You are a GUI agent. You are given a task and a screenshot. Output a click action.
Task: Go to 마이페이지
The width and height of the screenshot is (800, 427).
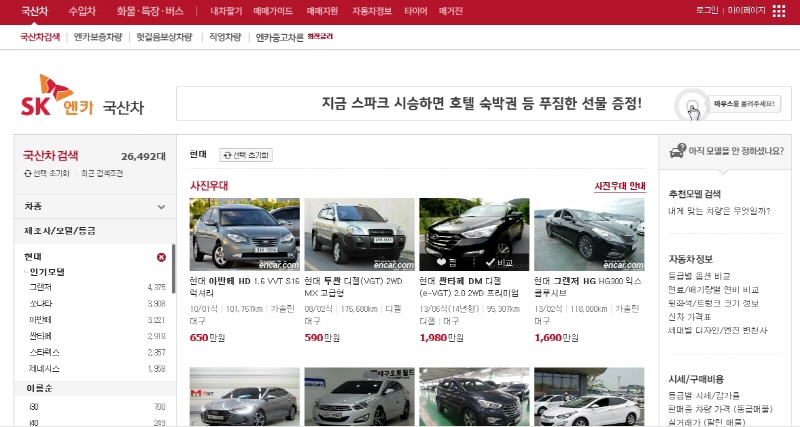(x=746, y=10)
